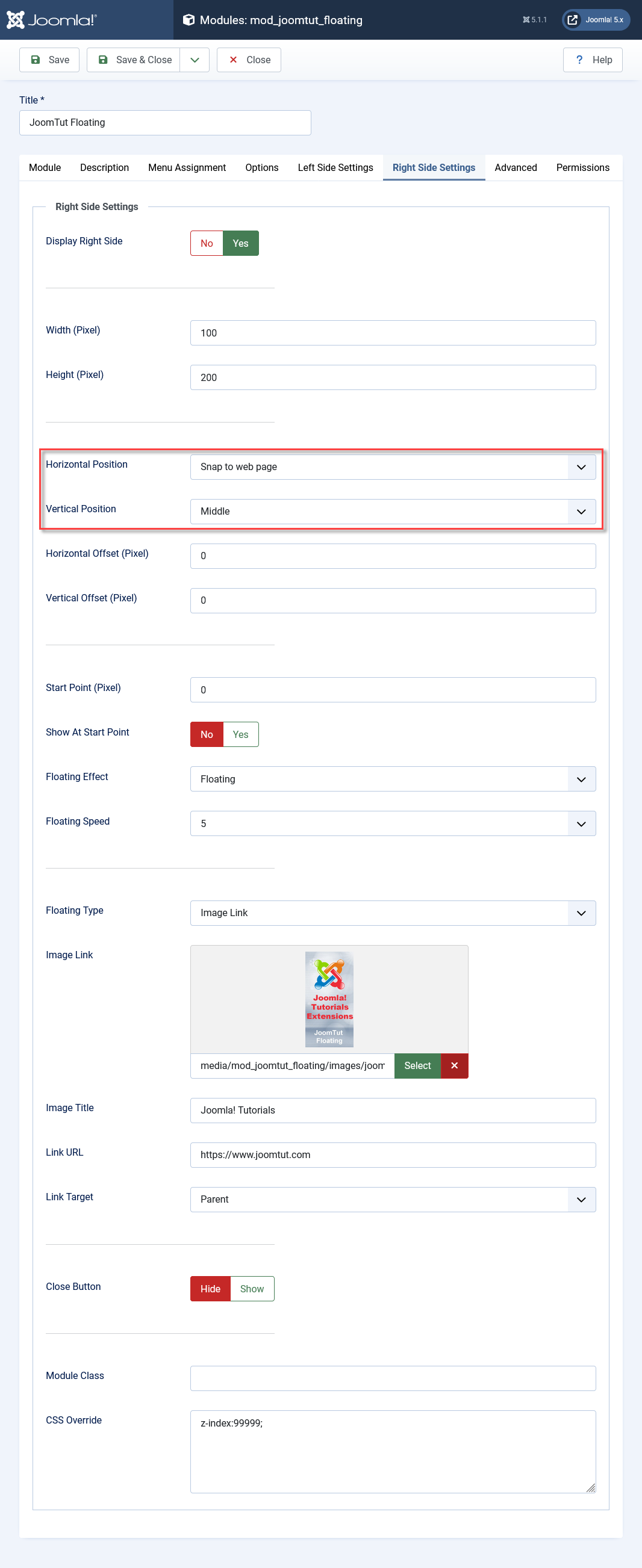Click the Vertical Offset (Pixel) field
The image size is (642, 1568).
tap(393, 600)
